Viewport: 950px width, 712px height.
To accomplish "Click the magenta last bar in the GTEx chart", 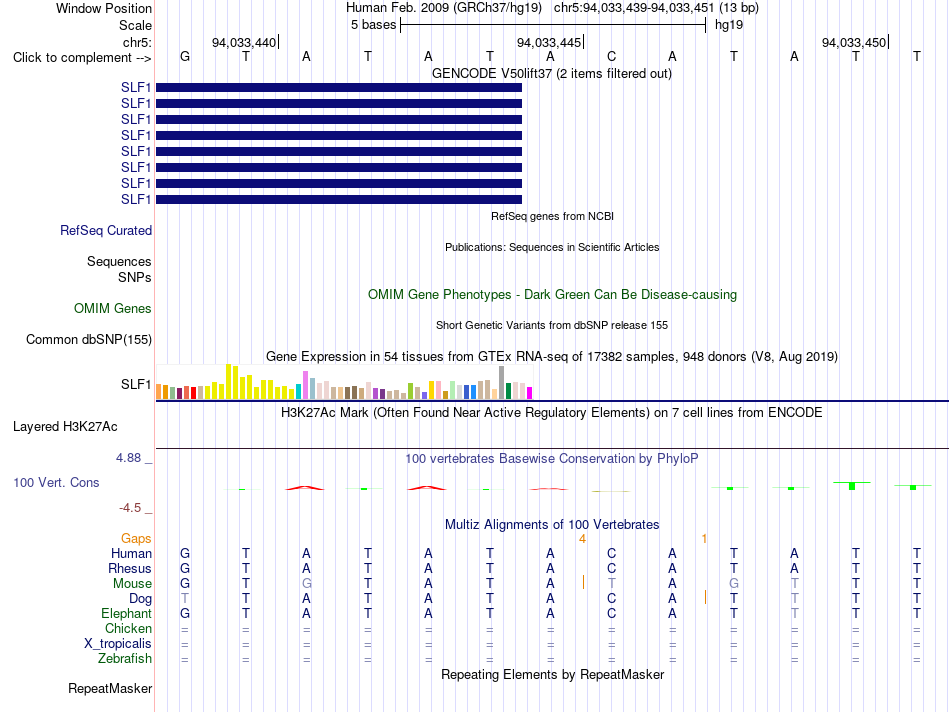I will (530, 393).
